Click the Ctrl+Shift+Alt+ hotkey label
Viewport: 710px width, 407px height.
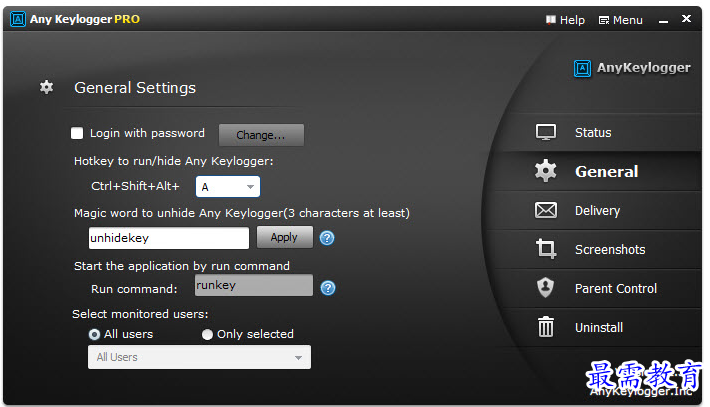135,186
